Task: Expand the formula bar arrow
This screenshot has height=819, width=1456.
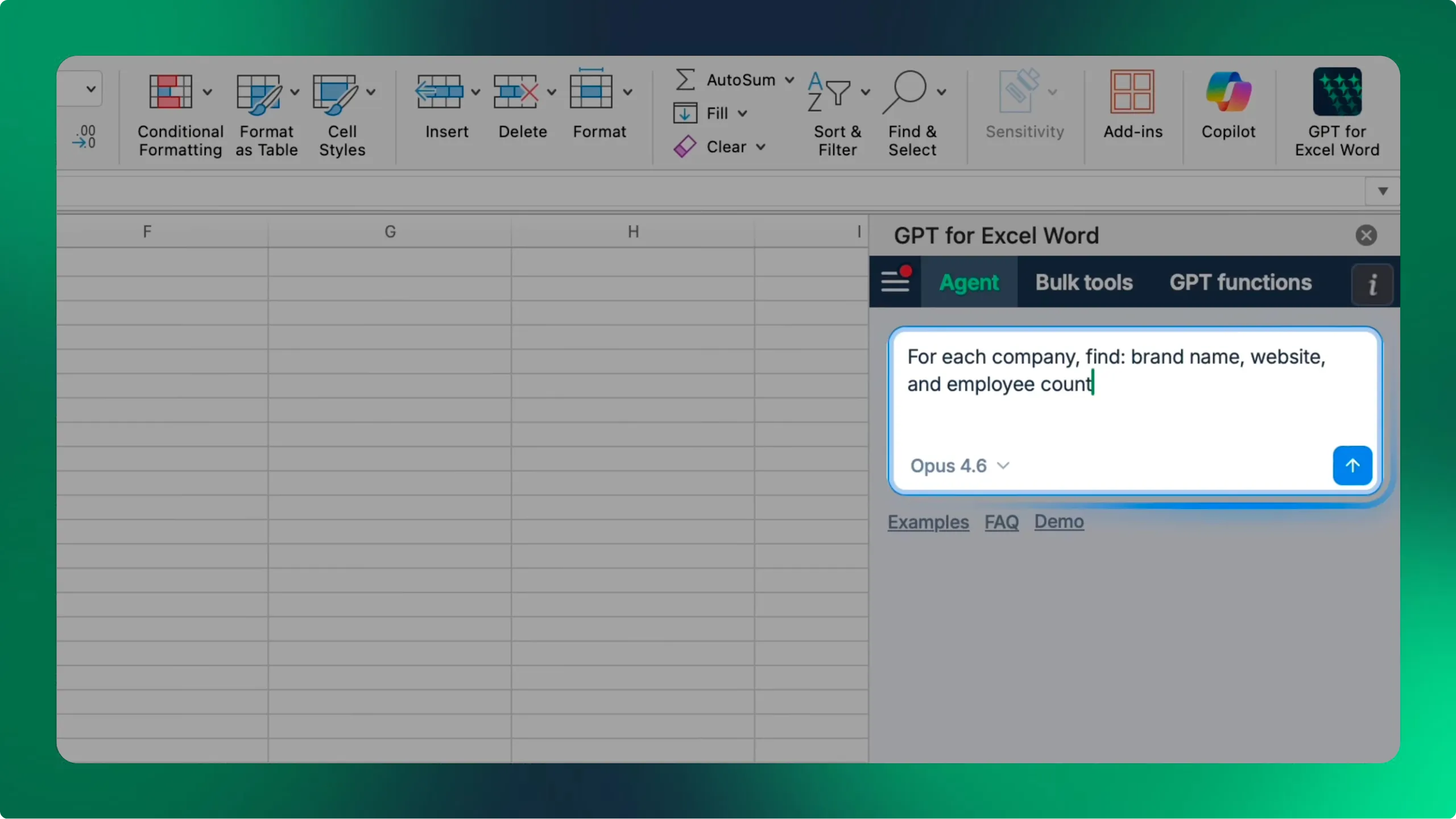Action: 1383,191
